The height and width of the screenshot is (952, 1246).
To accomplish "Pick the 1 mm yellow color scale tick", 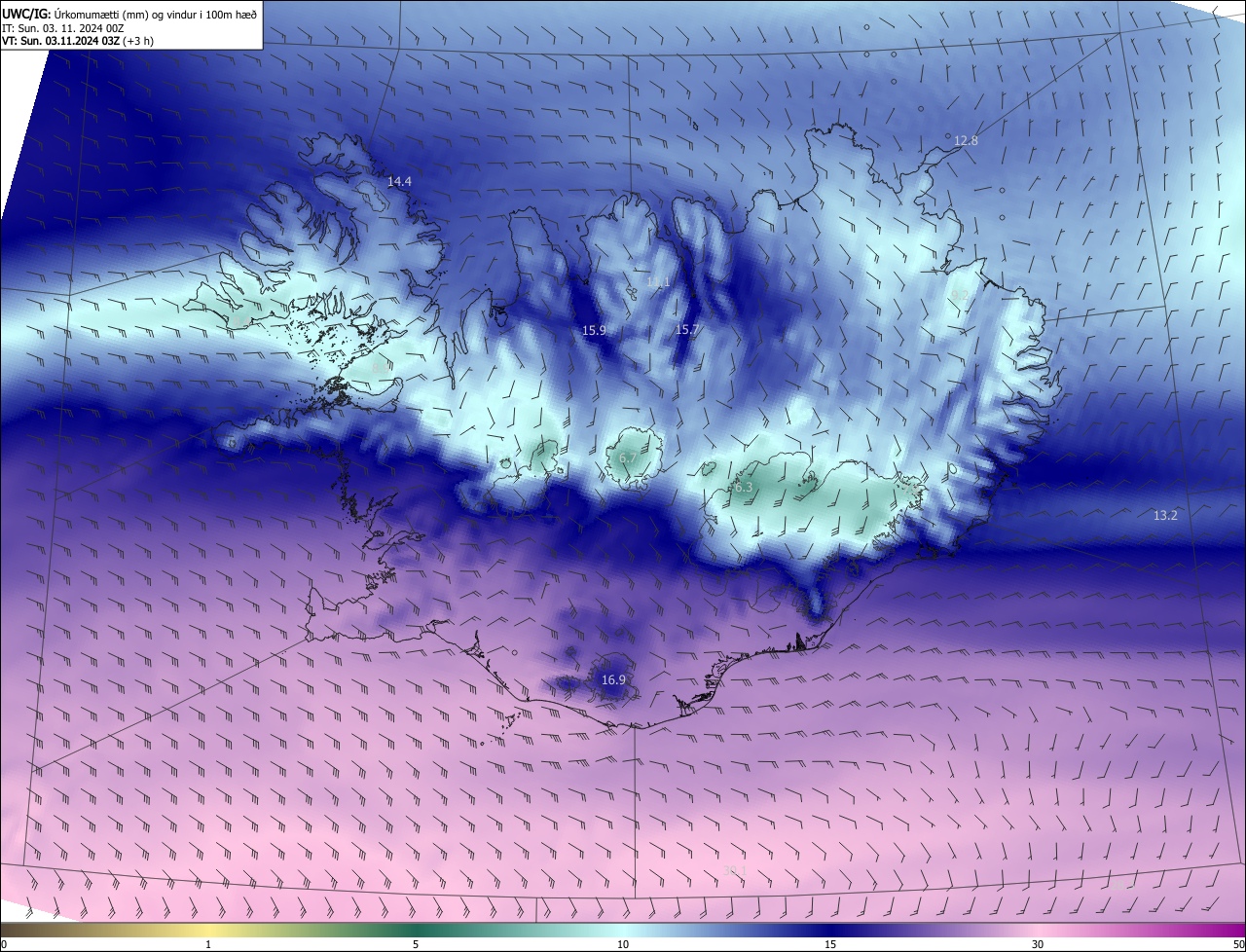I will tap(208, 944).
